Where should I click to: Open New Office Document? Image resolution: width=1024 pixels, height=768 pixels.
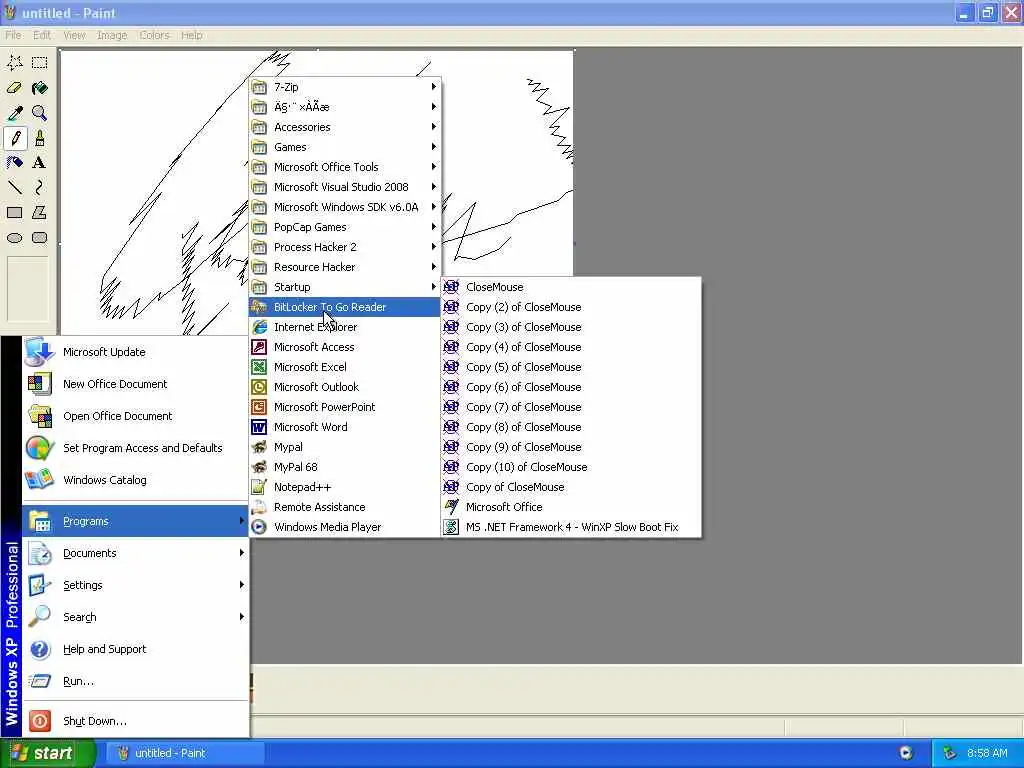pos(135,384)
